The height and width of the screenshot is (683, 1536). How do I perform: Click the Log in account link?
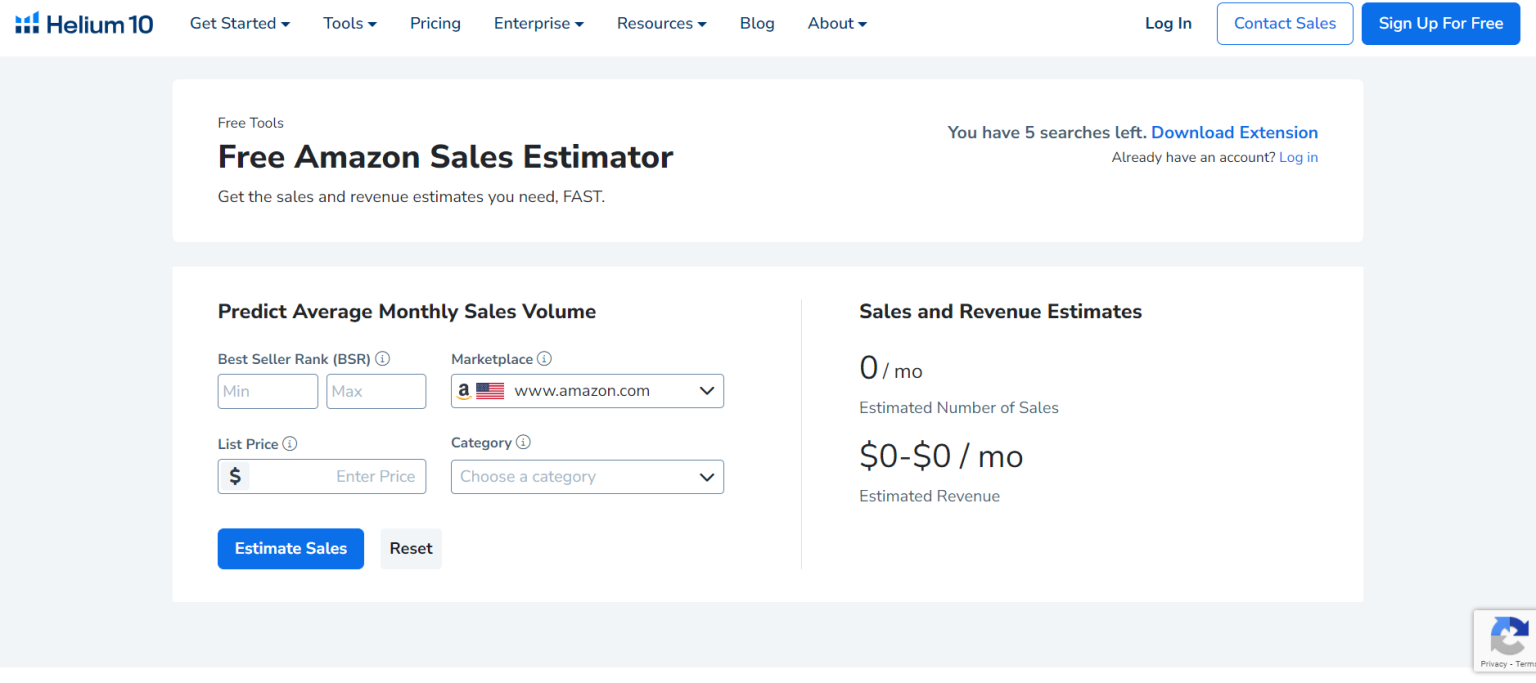coord(1297,157)
